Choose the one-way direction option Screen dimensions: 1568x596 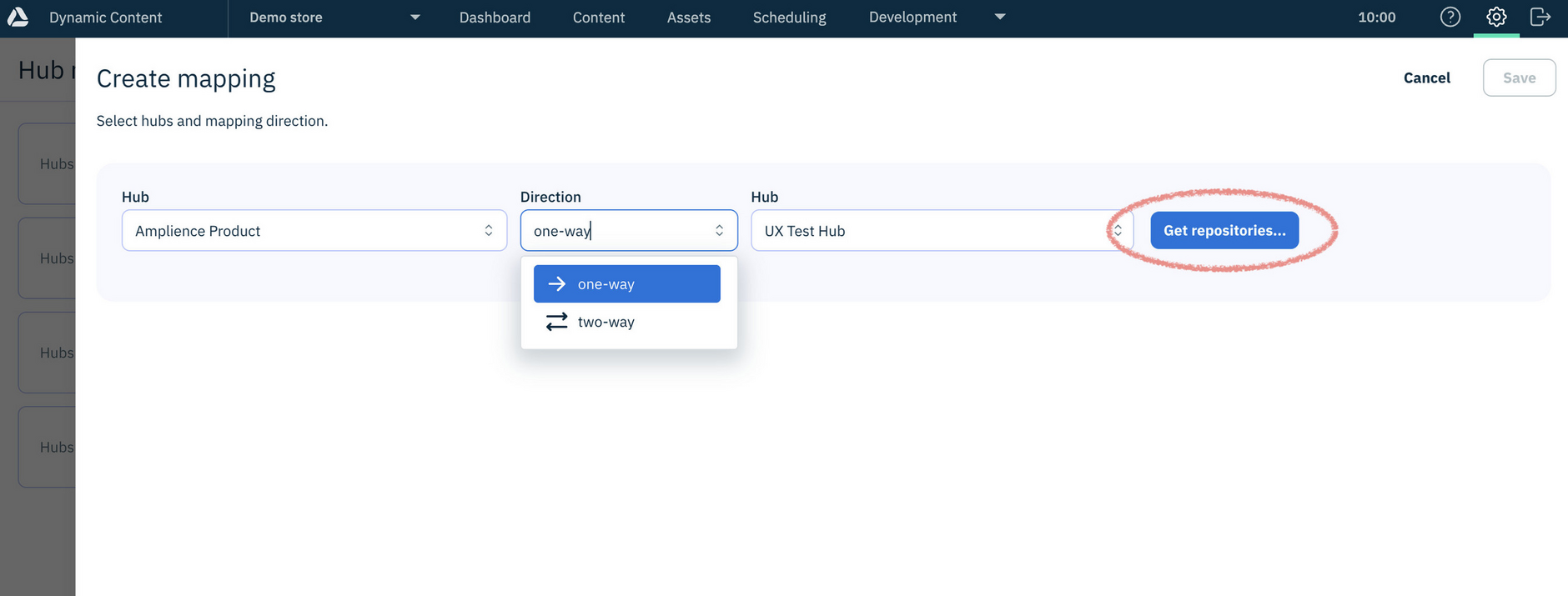627,284
